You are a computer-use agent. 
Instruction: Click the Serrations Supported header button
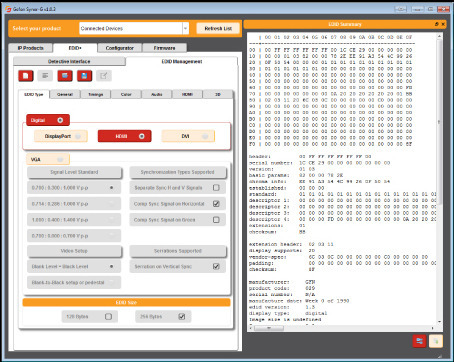[178, 251]
